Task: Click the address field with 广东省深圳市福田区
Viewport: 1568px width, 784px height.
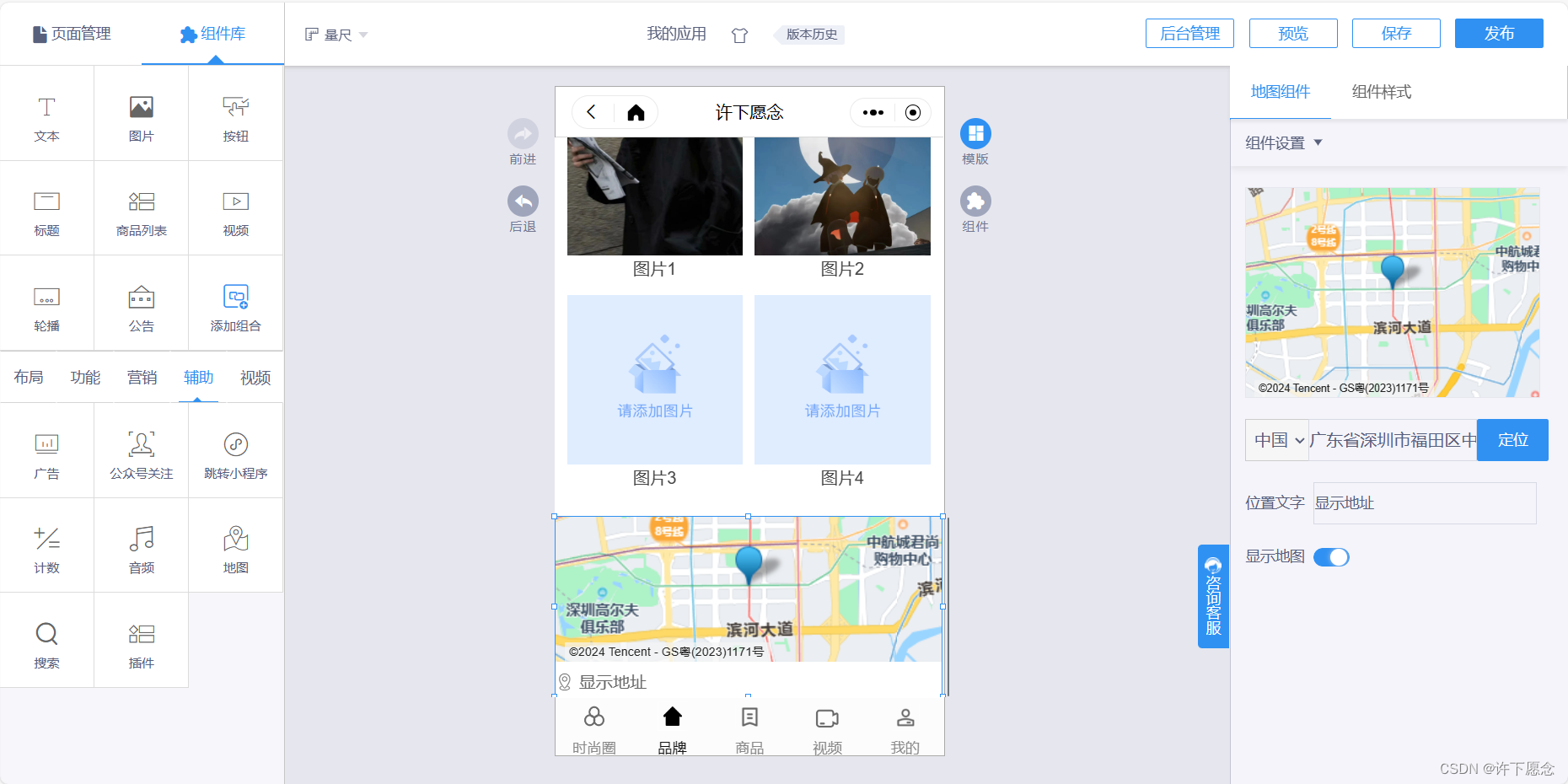Action: coord(1393,440)
